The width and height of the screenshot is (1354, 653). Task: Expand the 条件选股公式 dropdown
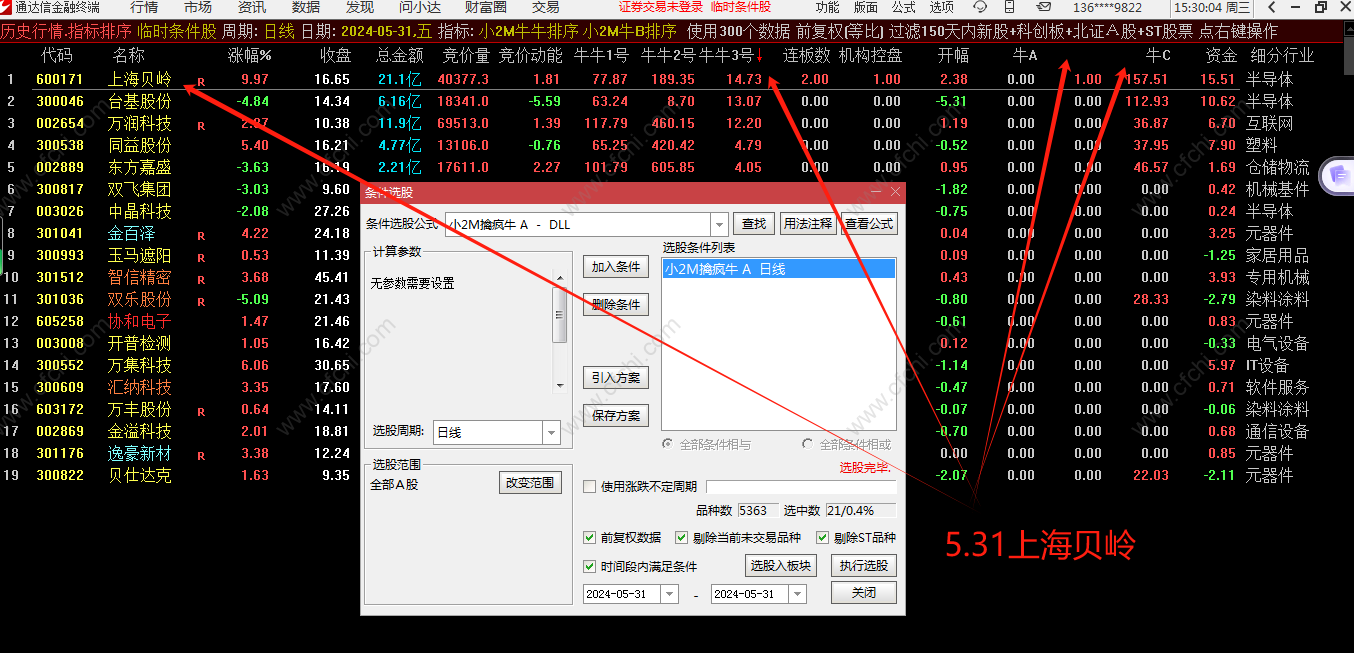(x=719, y=224)
